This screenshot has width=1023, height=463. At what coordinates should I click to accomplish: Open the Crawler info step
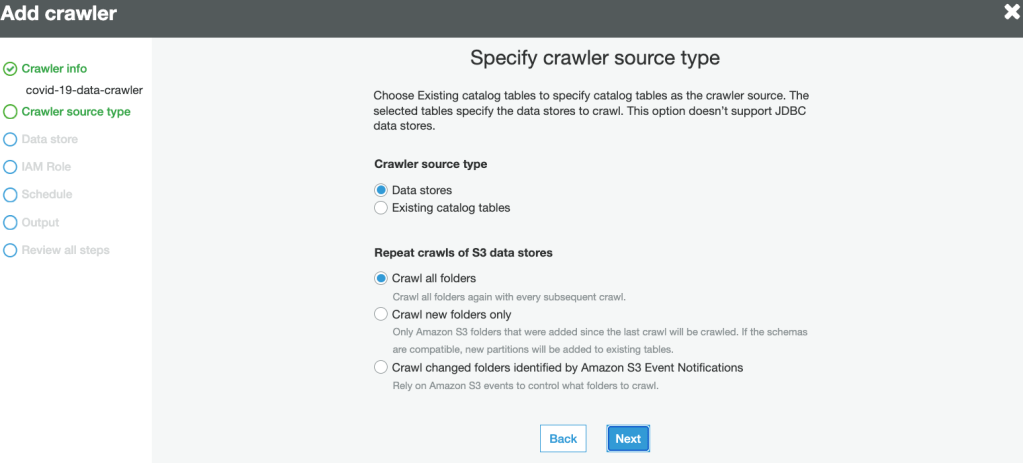tap(54, 69)
